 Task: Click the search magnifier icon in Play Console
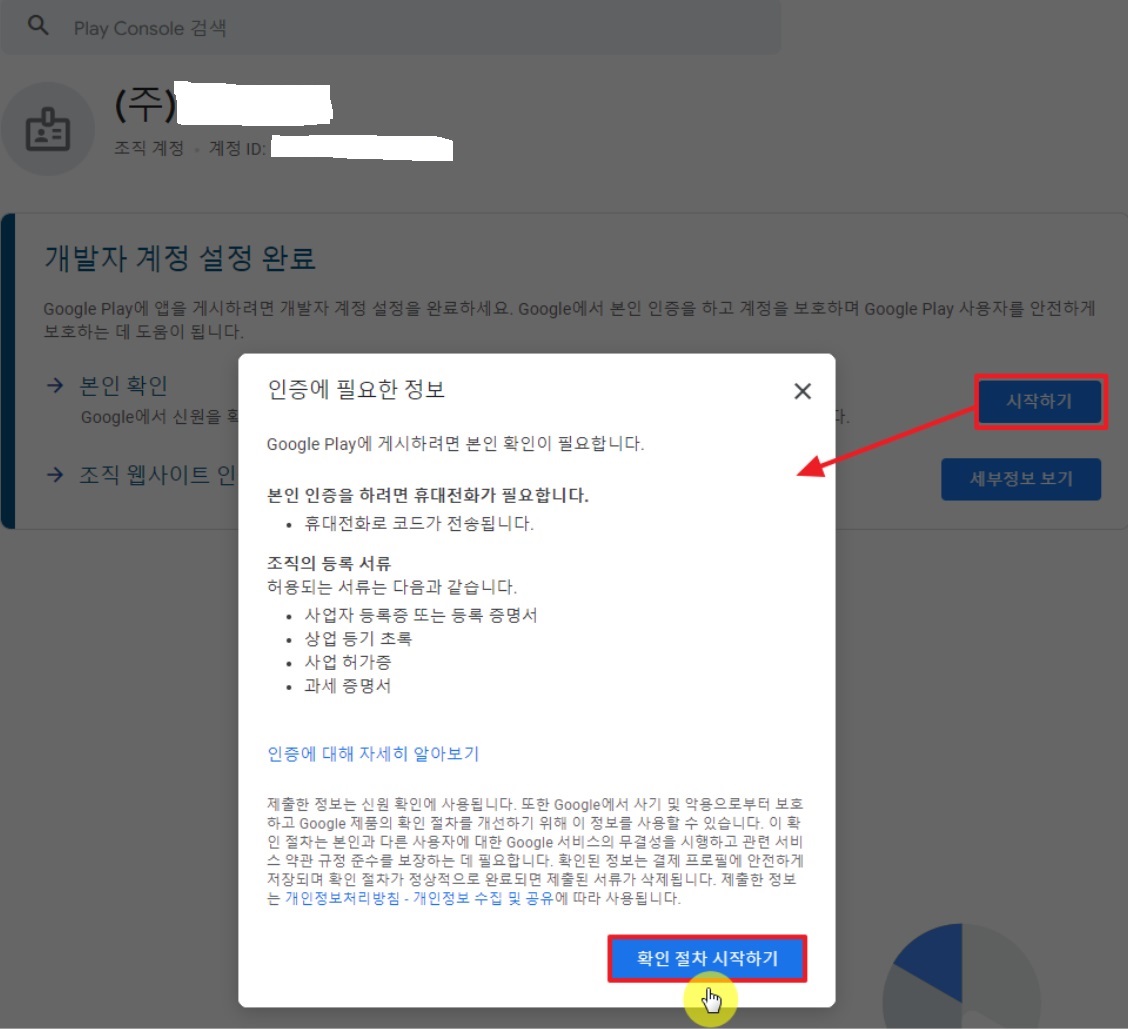click(38, 26)
